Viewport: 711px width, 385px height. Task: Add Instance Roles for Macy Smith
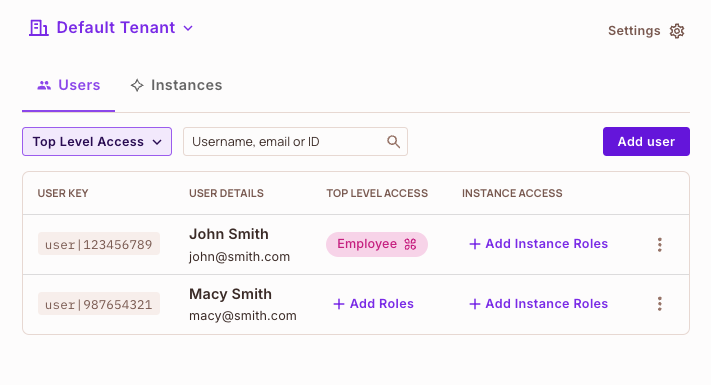(x=538, y=304)
